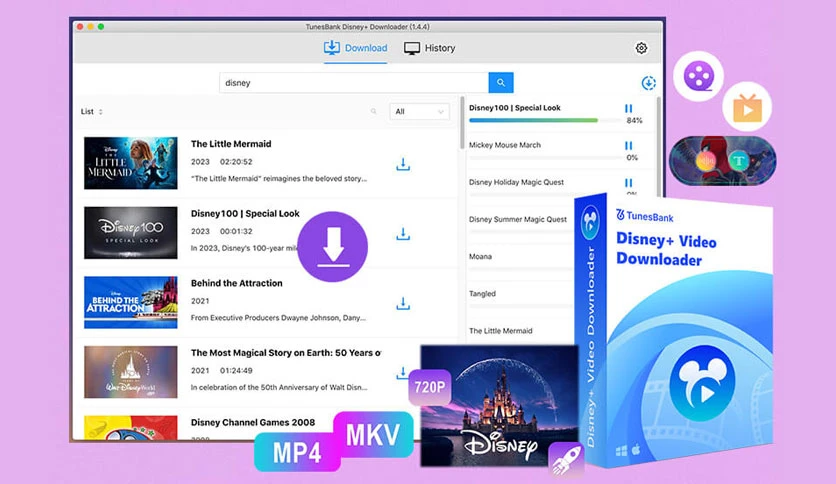Select Moana in the download queue
This screenshot has width=836, height=484.
coord(480,256)
